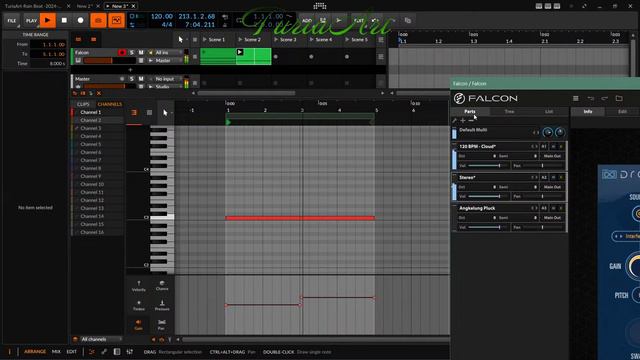
Task: Click the Falcon wrench edit icon
Action: (x=454, y=120)
